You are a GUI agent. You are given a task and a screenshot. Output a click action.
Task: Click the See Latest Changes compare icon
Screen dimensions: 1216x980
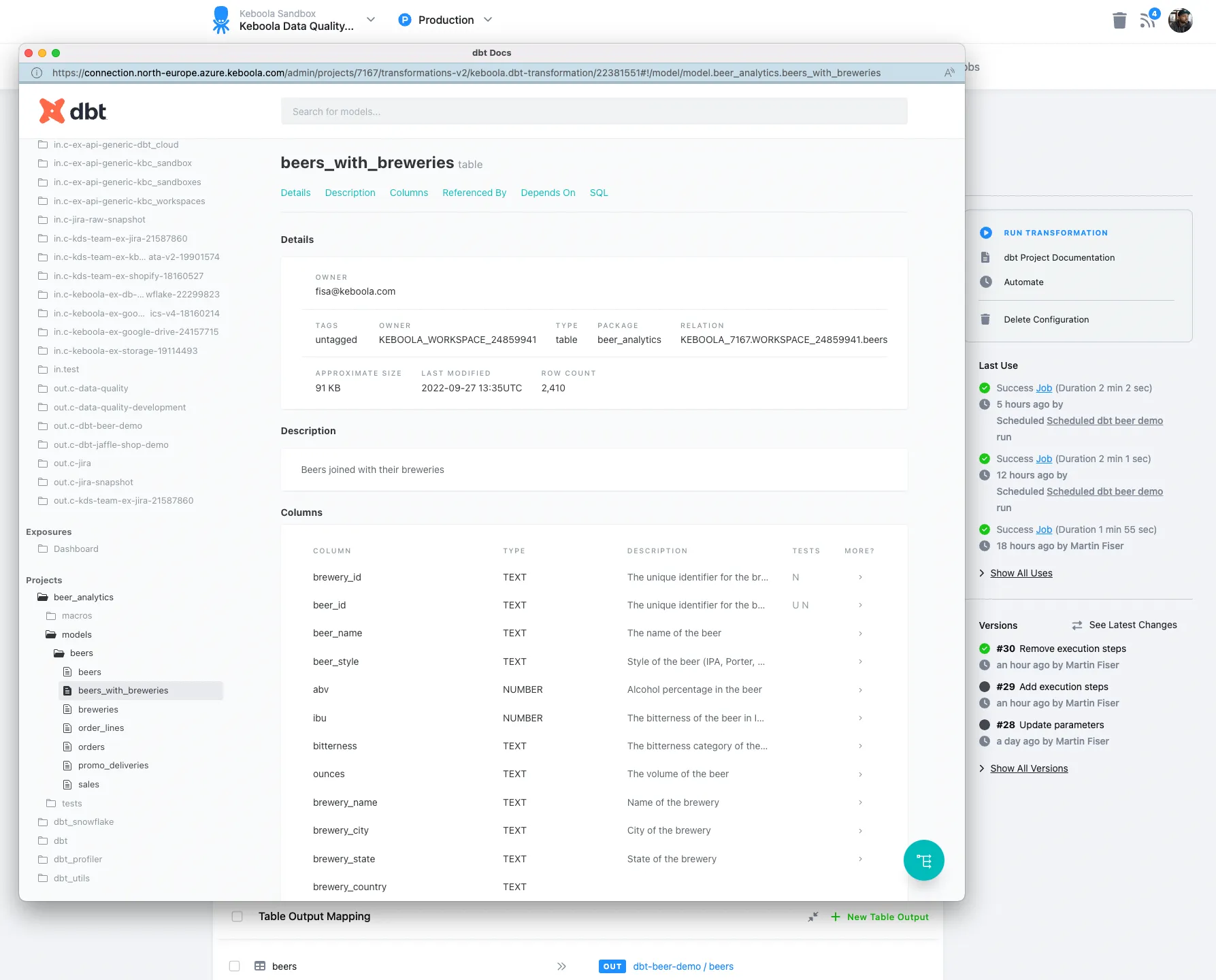(1077, 625)
